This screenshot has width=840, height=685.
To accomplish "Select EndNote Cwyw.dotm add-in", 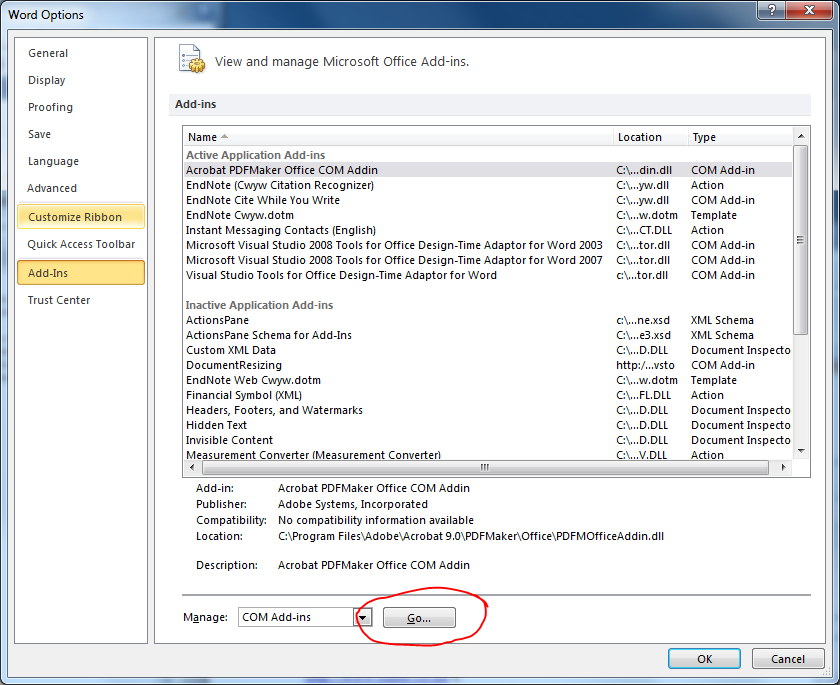I will [488, 215].
